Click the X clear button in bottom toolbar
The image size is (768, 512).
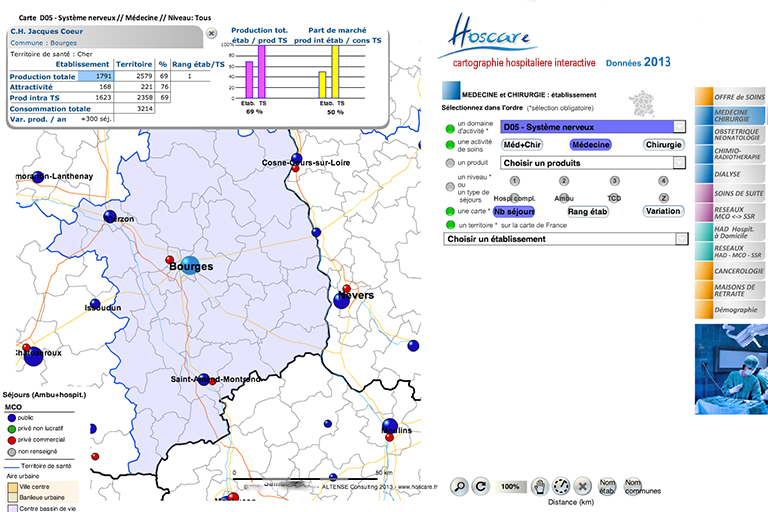coord(582,487)
